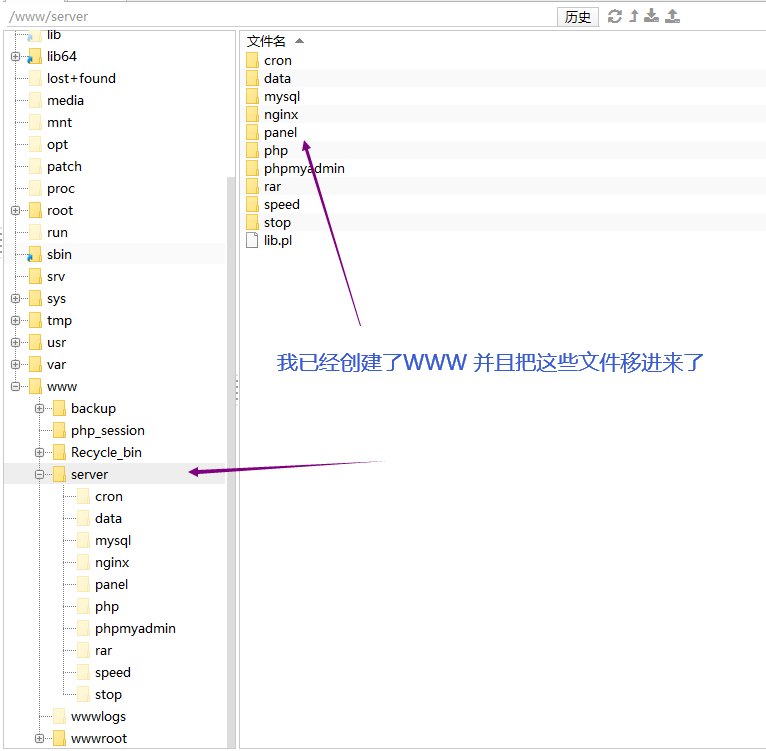Click the phpmyadmin folder icon in file list

[x=252, y=169]
